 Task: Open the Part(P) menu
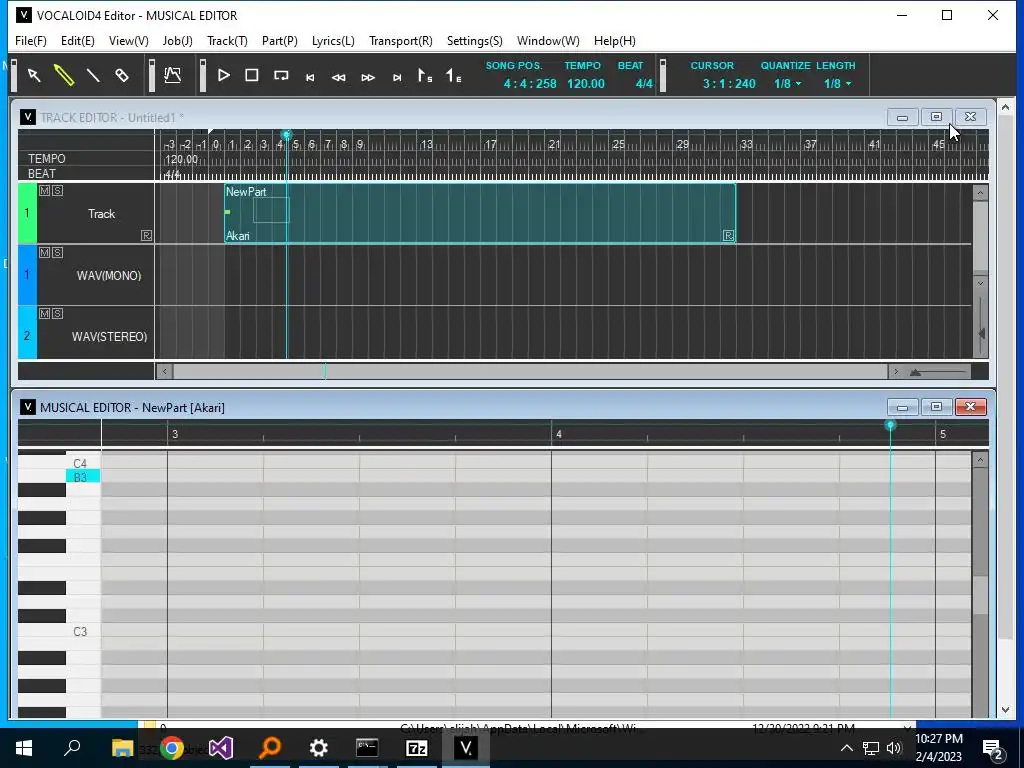coord(280,40)
